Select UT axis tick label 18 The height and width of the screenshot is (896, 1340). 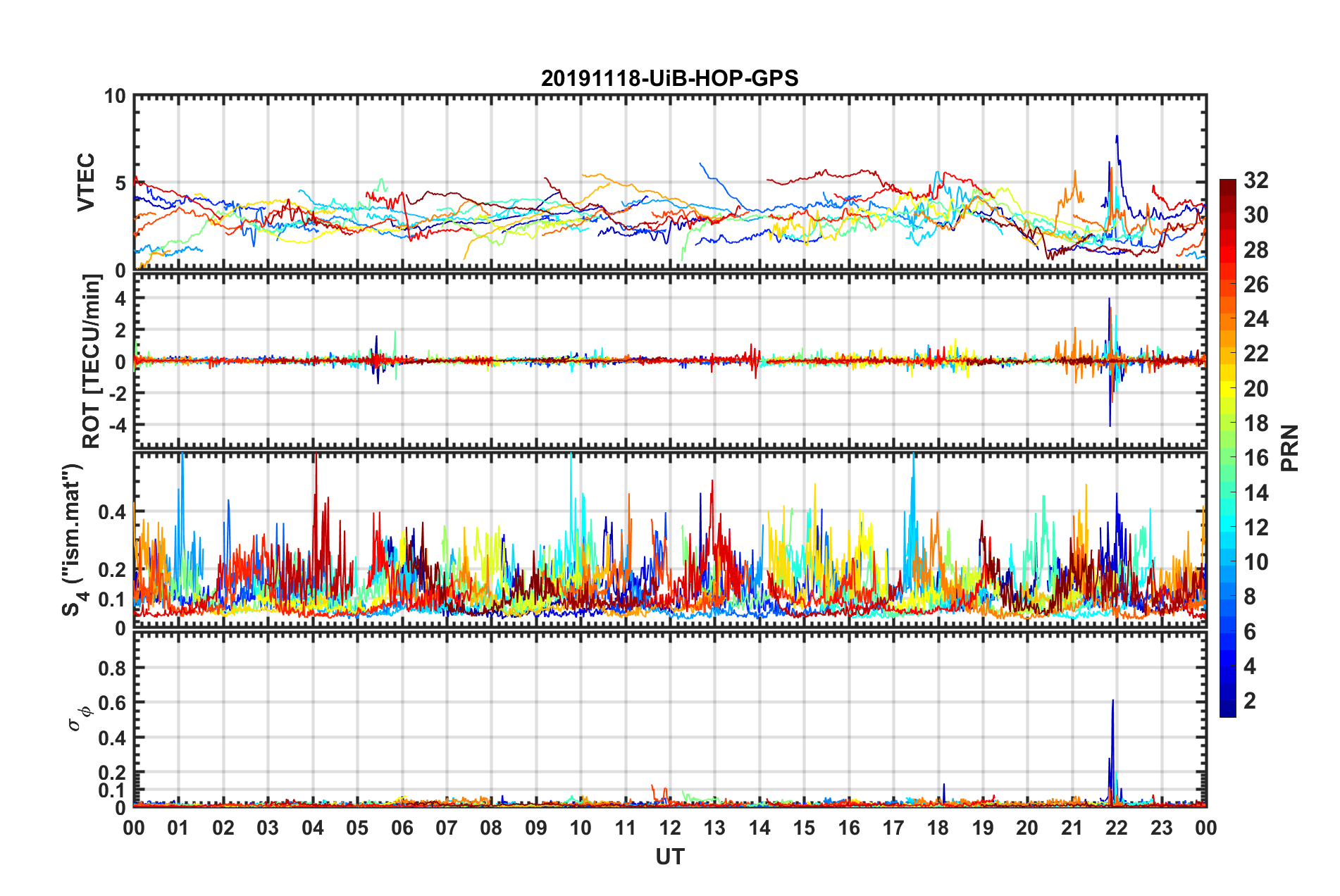[x=938, y=828]
